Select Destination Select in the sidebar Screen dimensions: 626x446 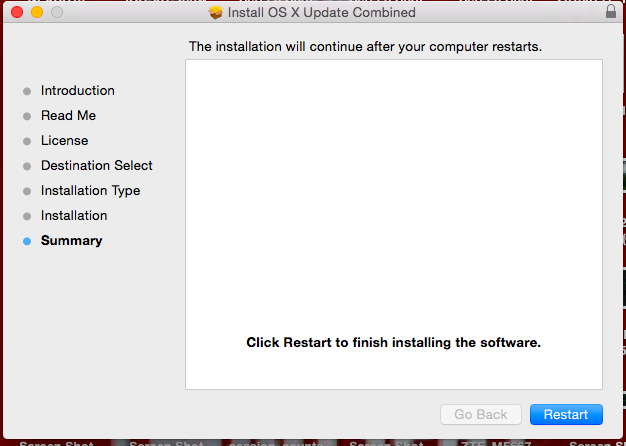click(x=97, y=165)
